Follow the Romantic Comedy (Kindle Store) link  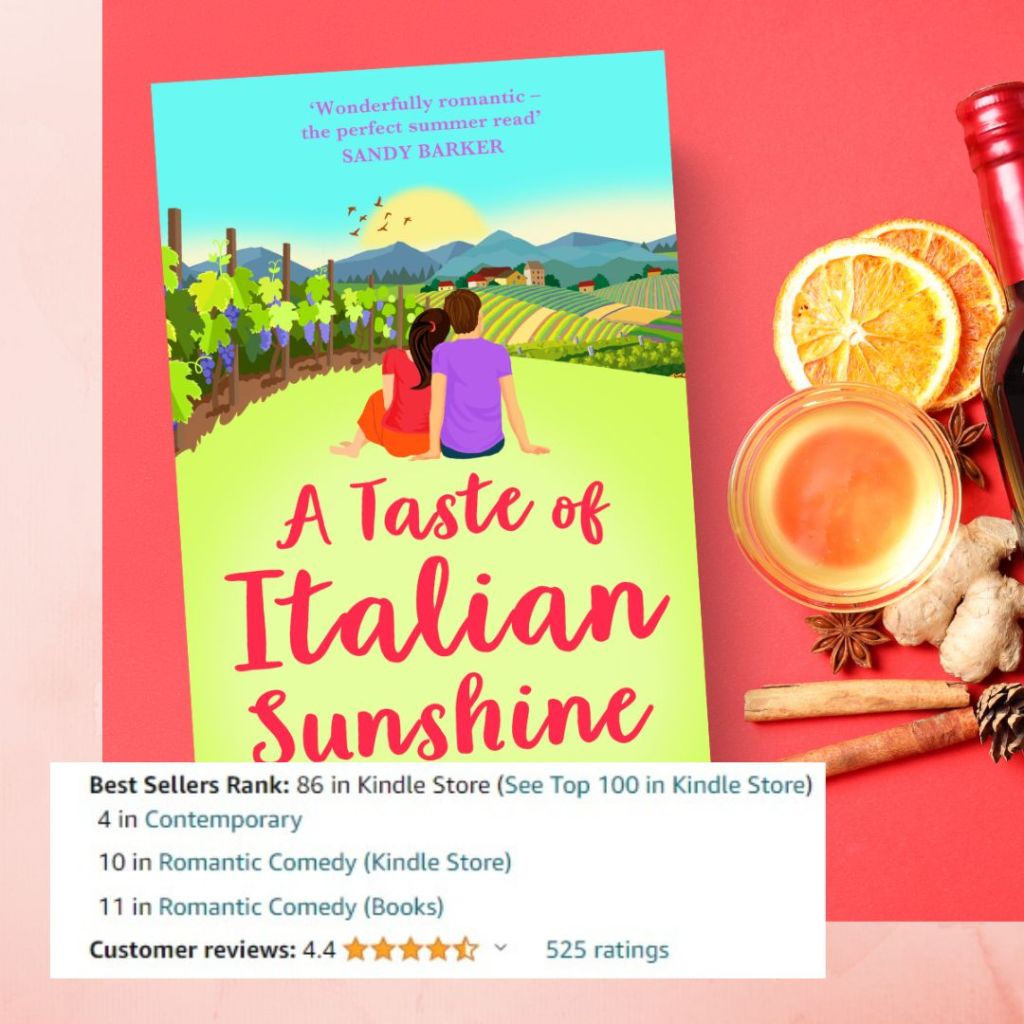pyautogui.click(x=334, y=862)
